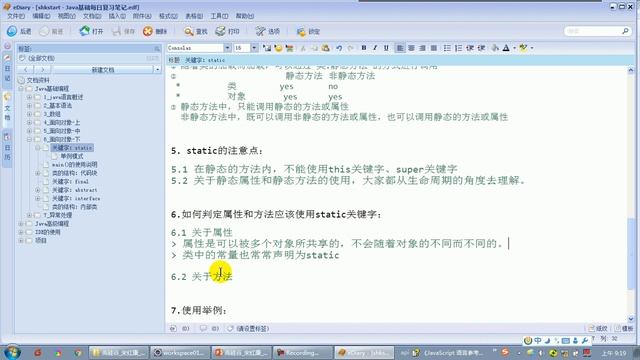Open the Consolas font name dropdown
This screenshot has width=640, height=360.
pyautogui.click(x=227, y=48)
